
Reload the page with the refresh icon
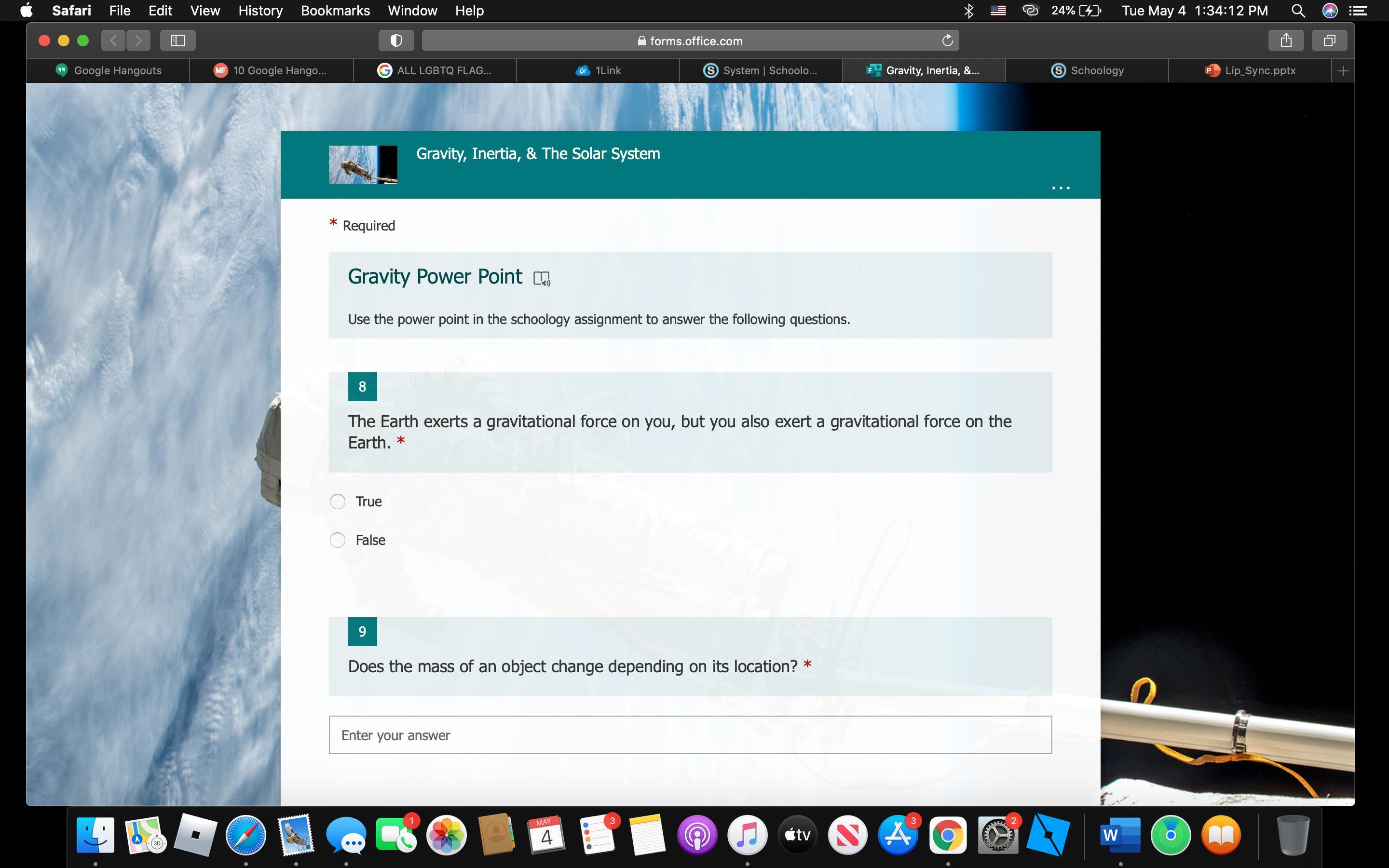click(x=947, y=40)
